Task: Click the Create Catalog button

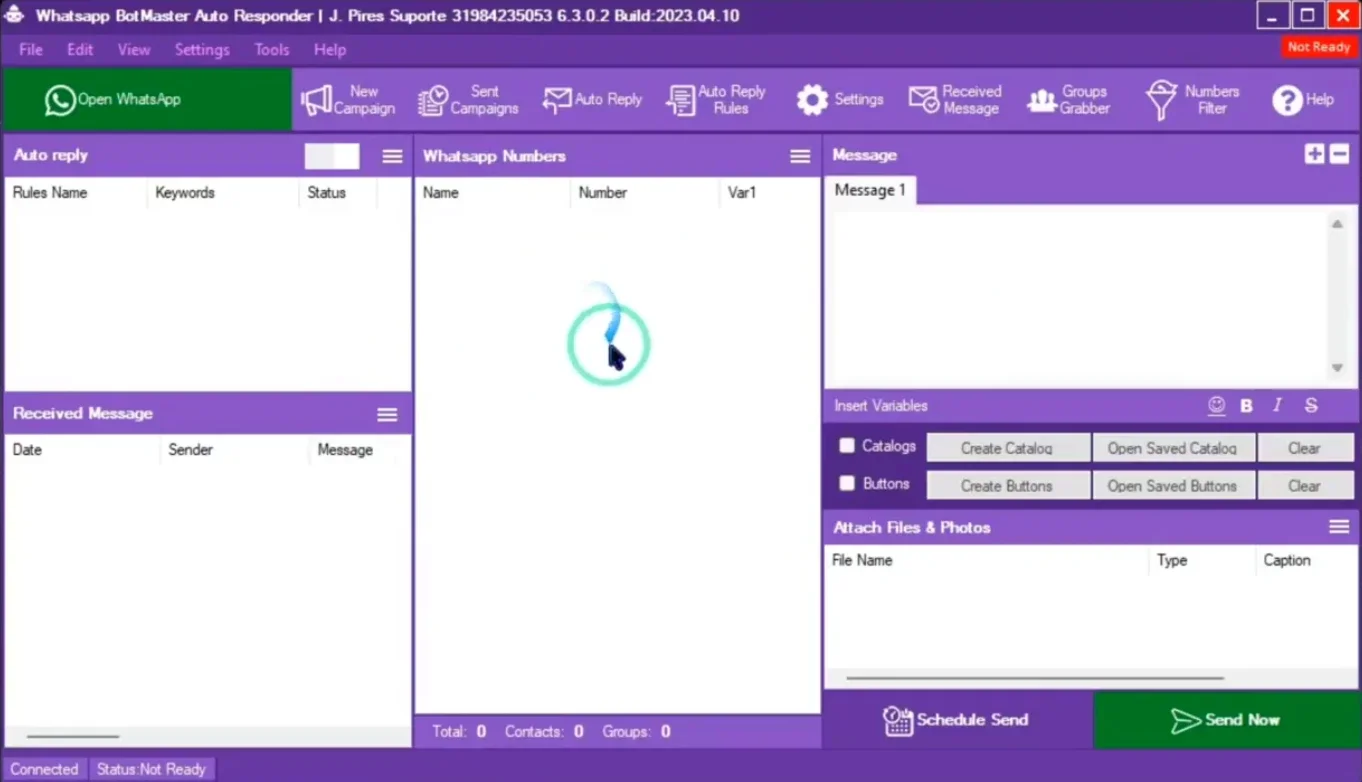Action: [1008, 448]
